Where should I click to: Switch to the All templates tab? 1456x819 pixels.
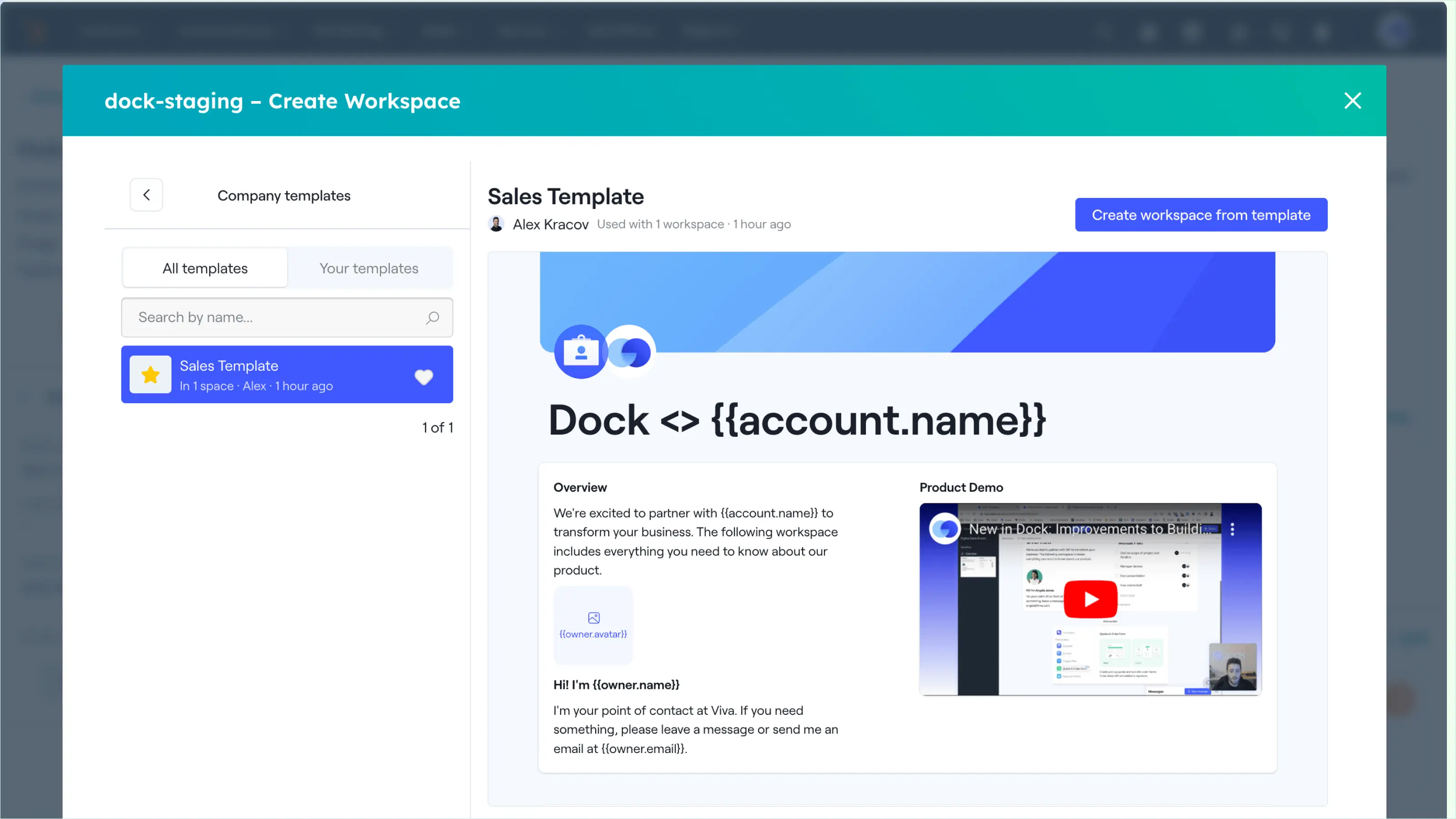pyautogui.click(x=205, y=268)
